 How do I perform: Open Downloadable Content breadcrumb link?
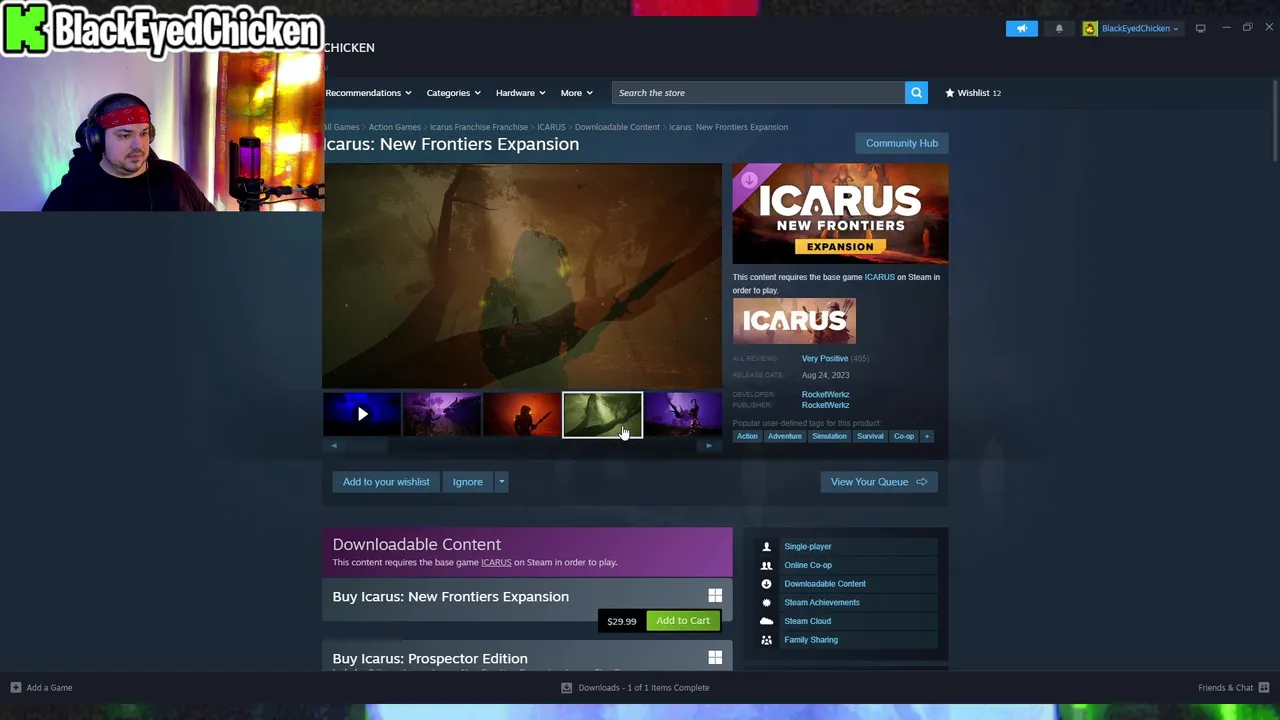617,127
